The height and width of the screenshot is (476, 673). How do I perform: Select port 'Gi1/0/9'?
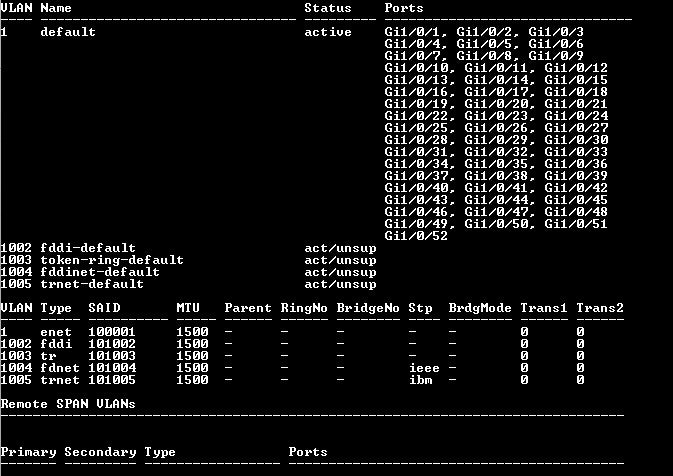click(x=556, y=56)
